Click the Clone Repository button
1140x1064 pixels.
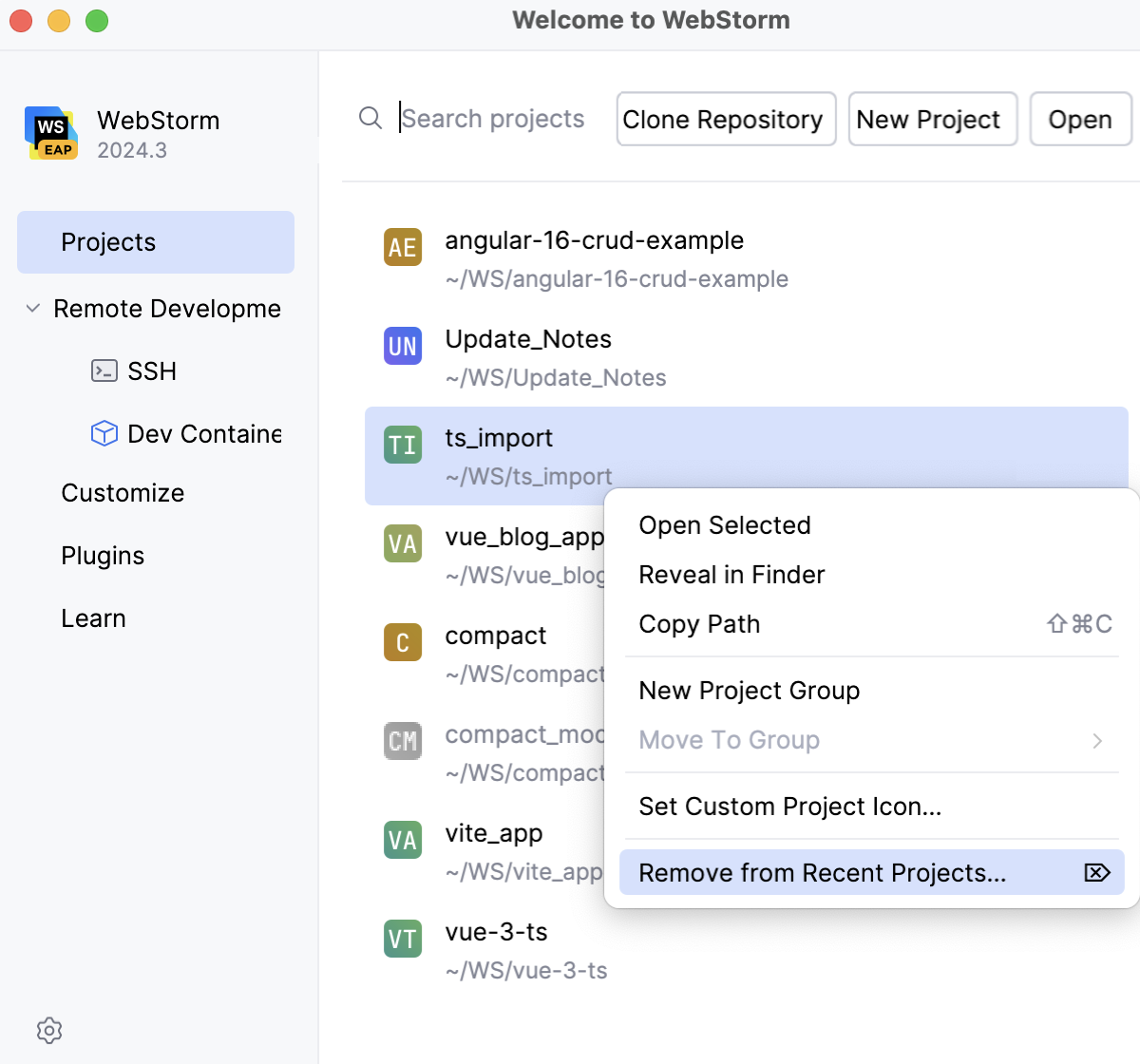pyautogui.click(x=725, y=119)
